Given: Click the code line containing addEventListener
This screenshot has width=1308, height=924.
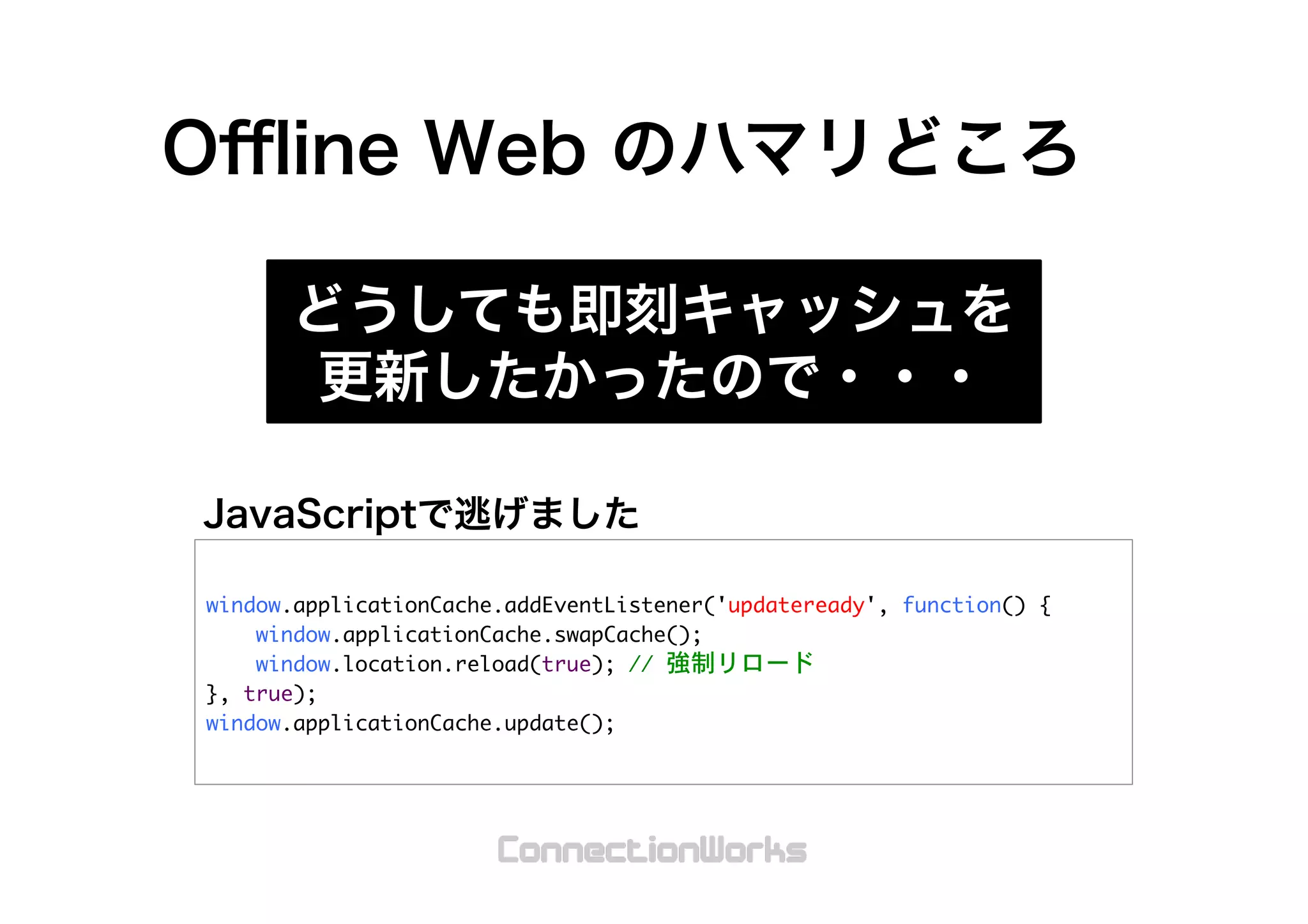Looking at the screenshot, I should pos(628,605).
